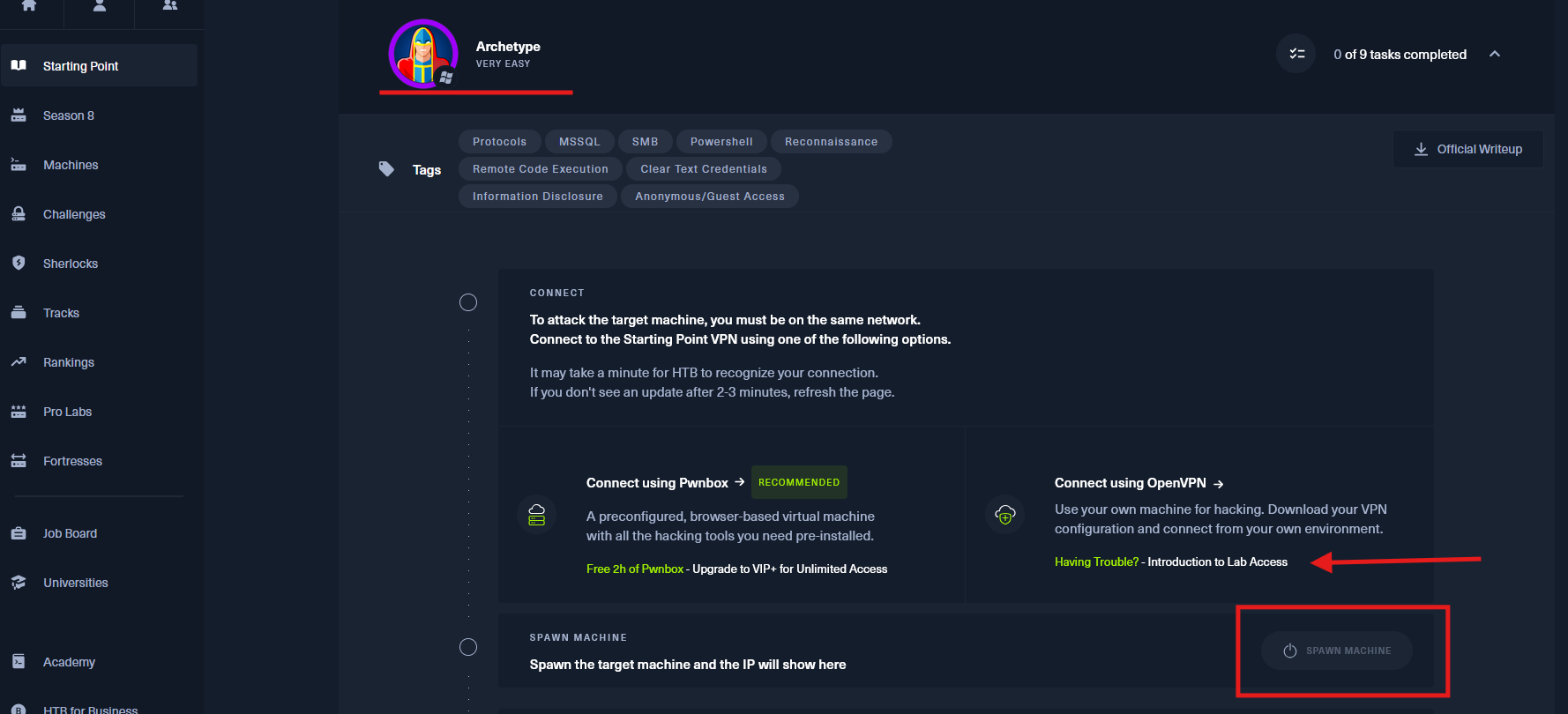This screenshot has width=1568, height=714.
Task: Click the SPAWN MACHINE power button
Action: pyautogui.click(x=1337, y=651)
